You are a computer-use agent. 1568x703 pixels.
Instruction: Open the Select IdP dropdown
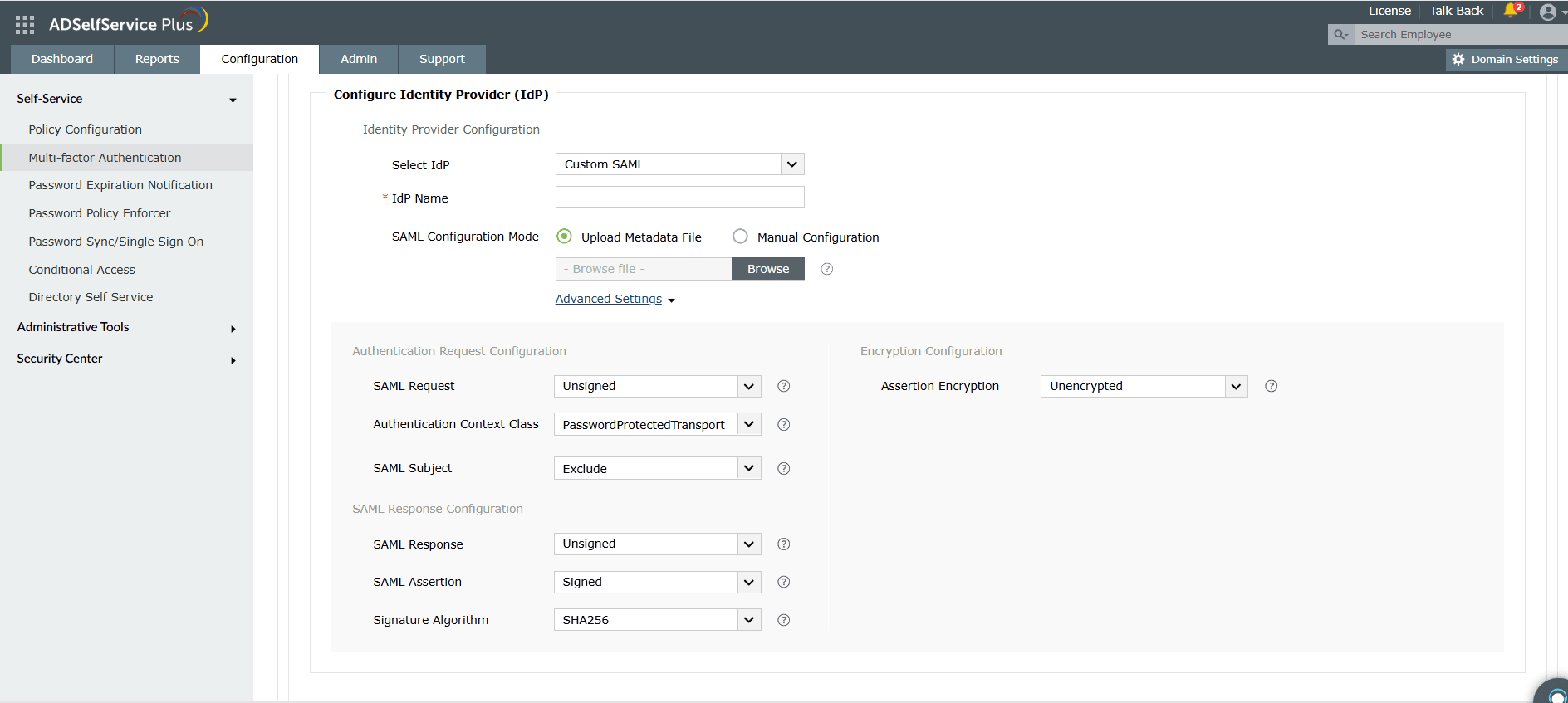[x=679, y=164]
